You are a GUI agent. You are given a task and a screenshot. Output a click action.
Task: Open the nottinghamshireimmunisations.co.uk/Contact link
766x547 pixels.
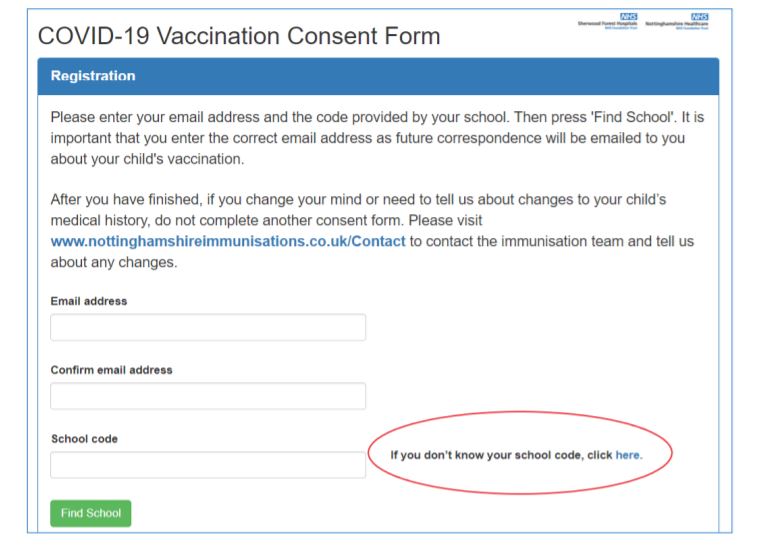228,241
